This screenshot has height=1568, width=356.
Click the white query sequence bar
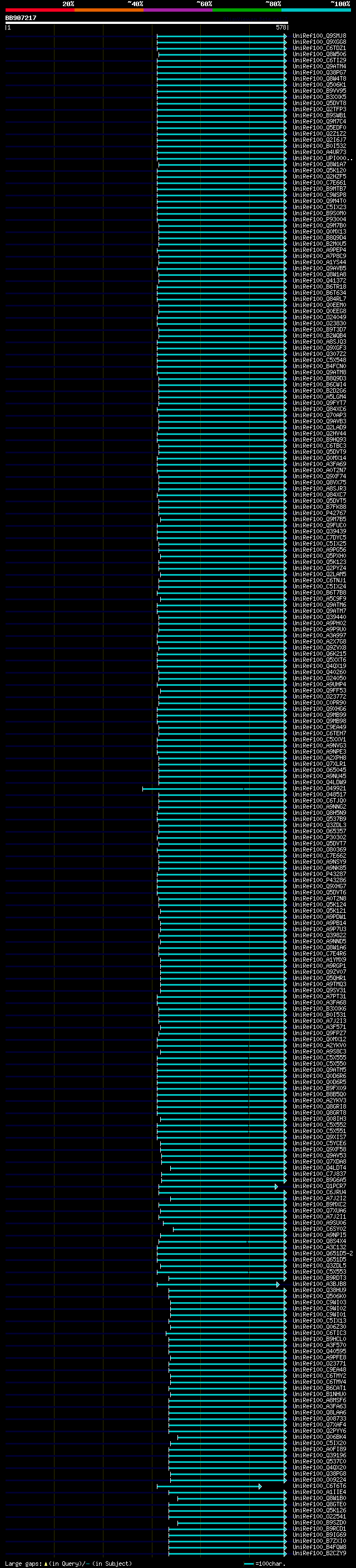[147, 22]
